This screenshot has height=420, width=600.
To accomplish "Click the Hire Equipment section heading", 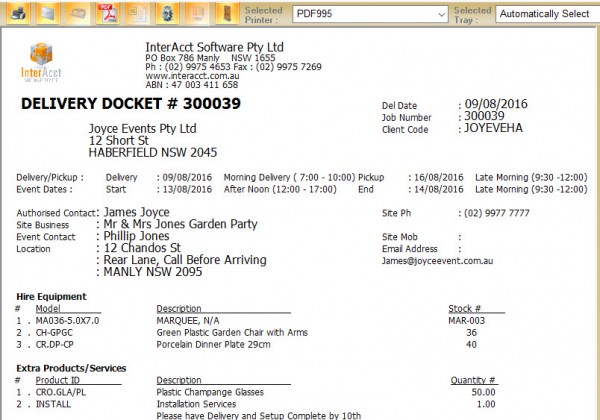I will (51, 296).
